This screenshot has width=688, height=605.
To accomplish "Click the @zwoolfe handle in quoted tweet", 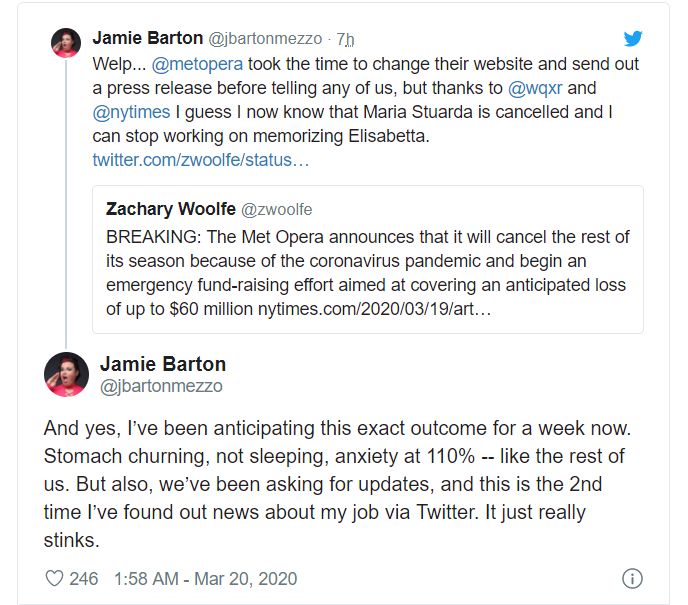I will point(277,210).
